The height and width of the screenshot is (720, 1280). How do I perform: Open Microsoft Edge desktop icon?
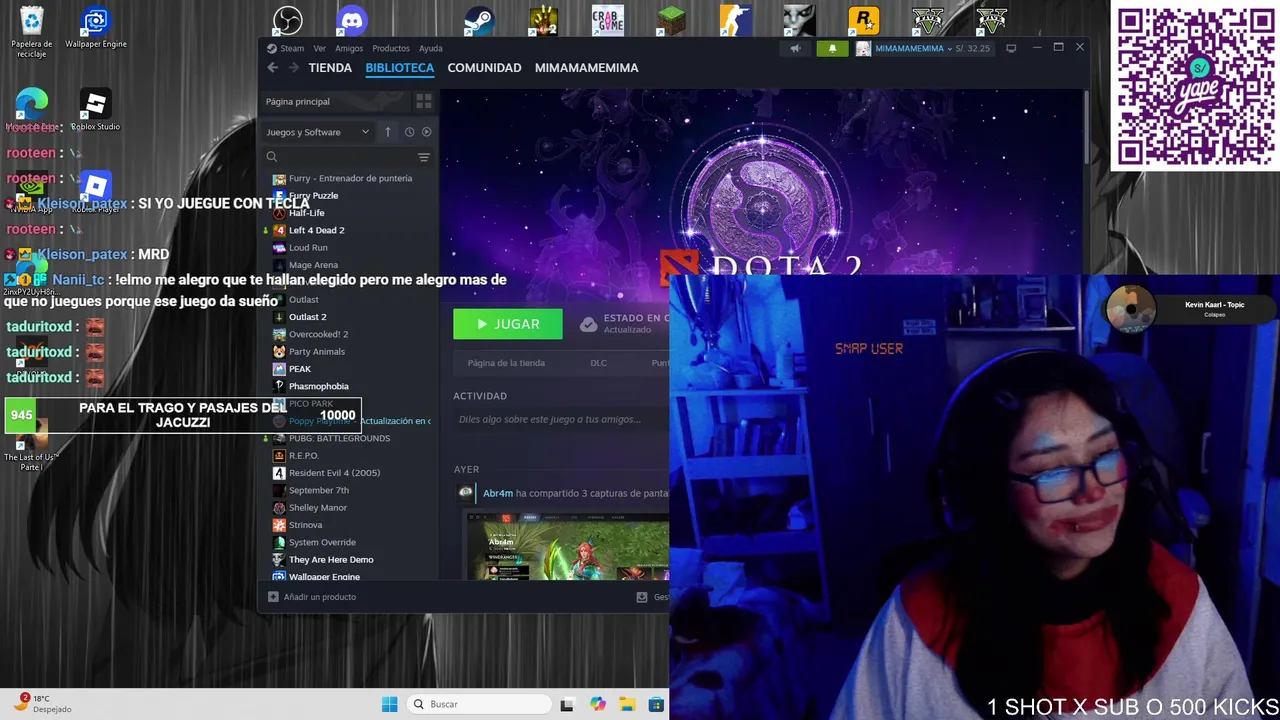(x=32, y=110)
